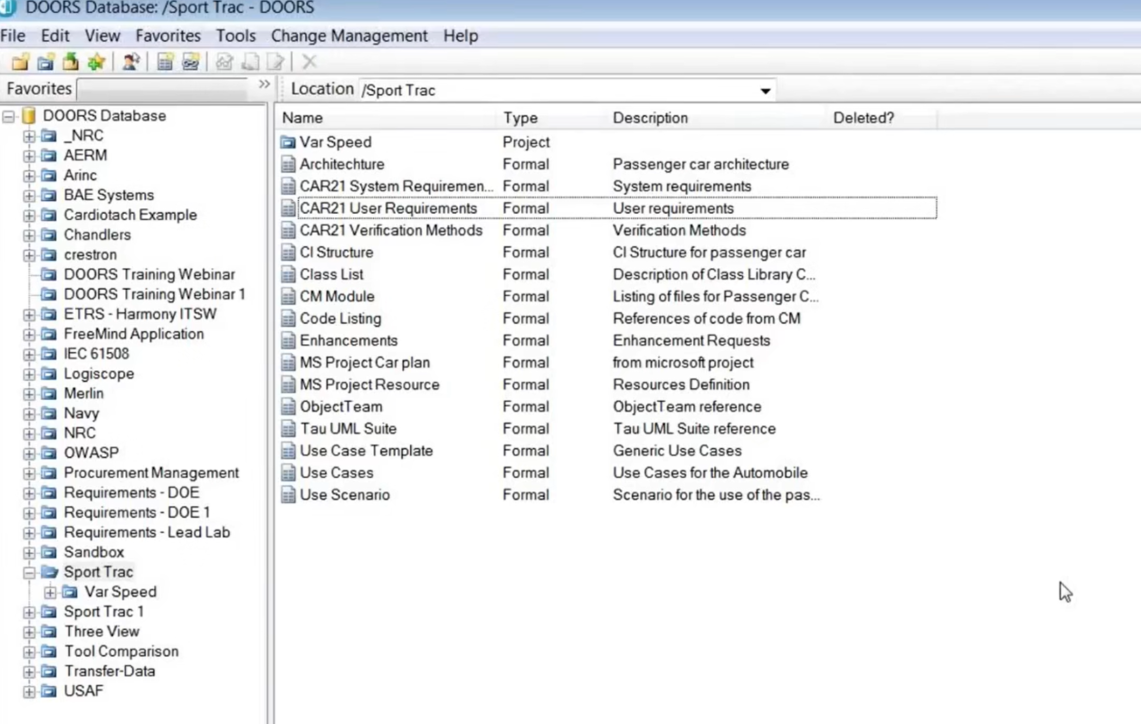Select DOORS Training Webinar 1 in tree

click(154, 295)
